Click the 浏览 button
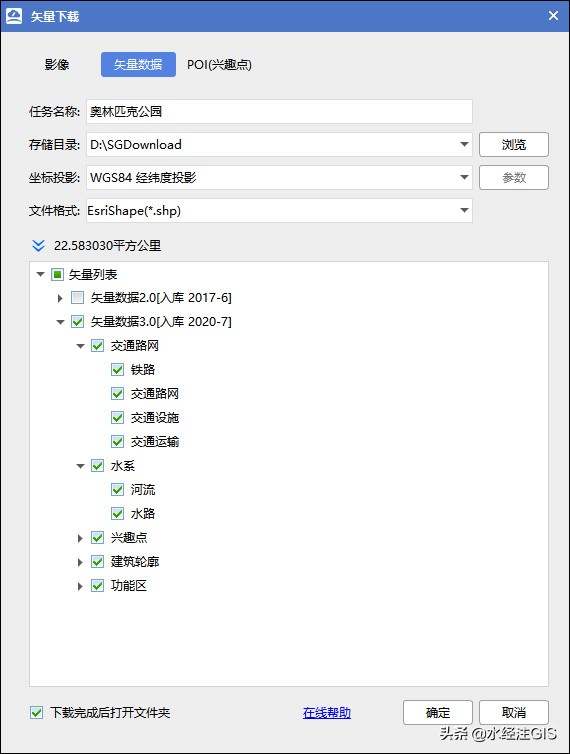Image resolution: width=570 pixels, height=754 pixels. pos(514,144)
